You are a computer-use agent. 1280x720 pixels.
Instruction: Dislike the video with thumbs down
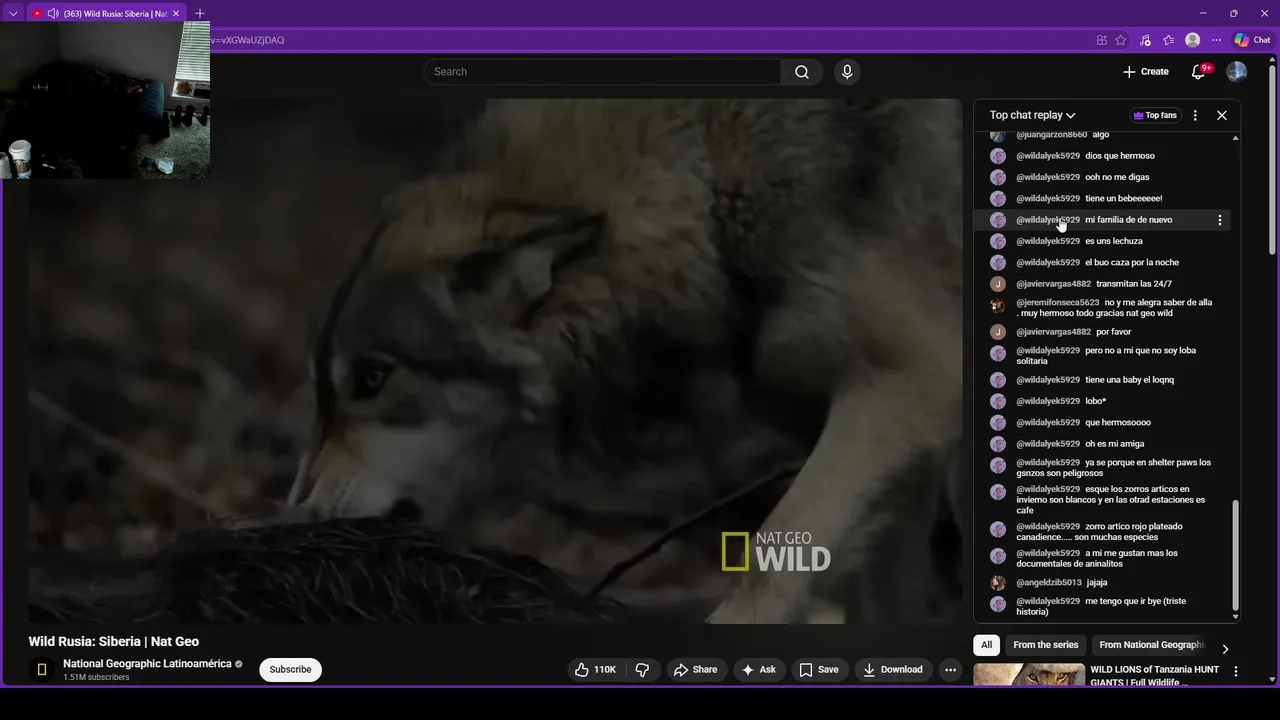tap(643, 670)
